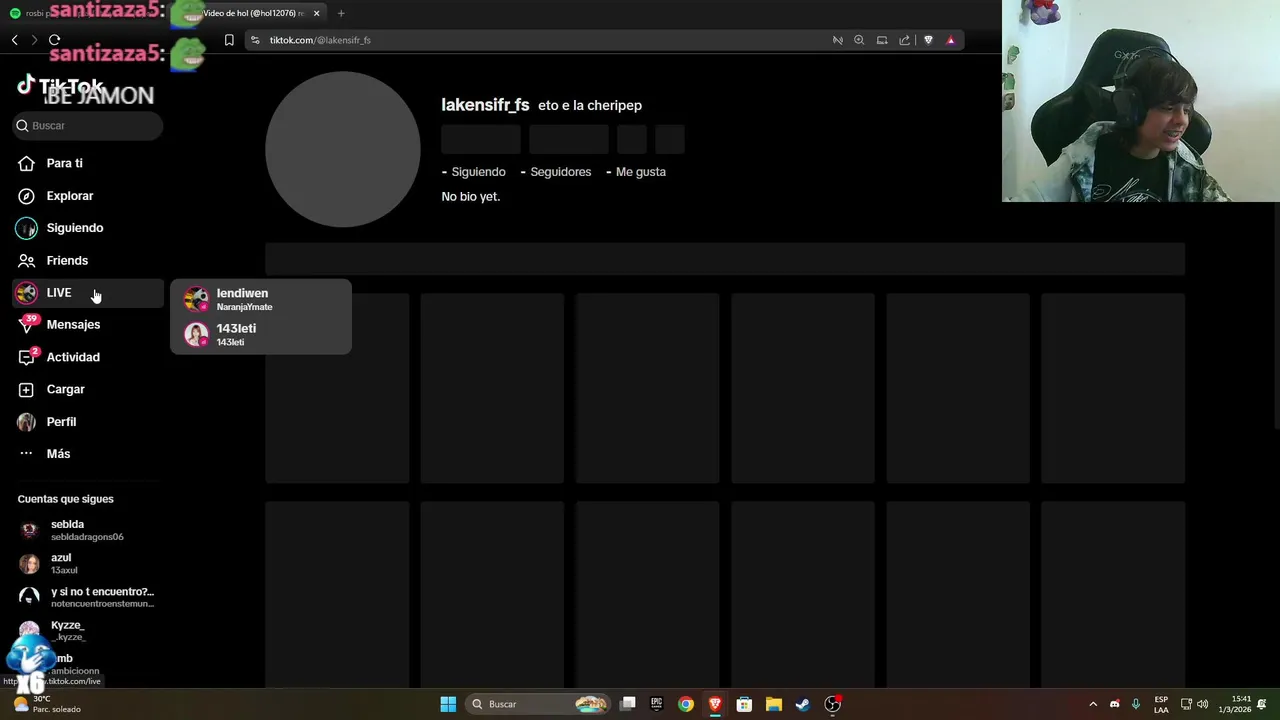Screen dimensions: 1280x720
Task: Open OBS Studio from taskbar
Action: (832, 704)
